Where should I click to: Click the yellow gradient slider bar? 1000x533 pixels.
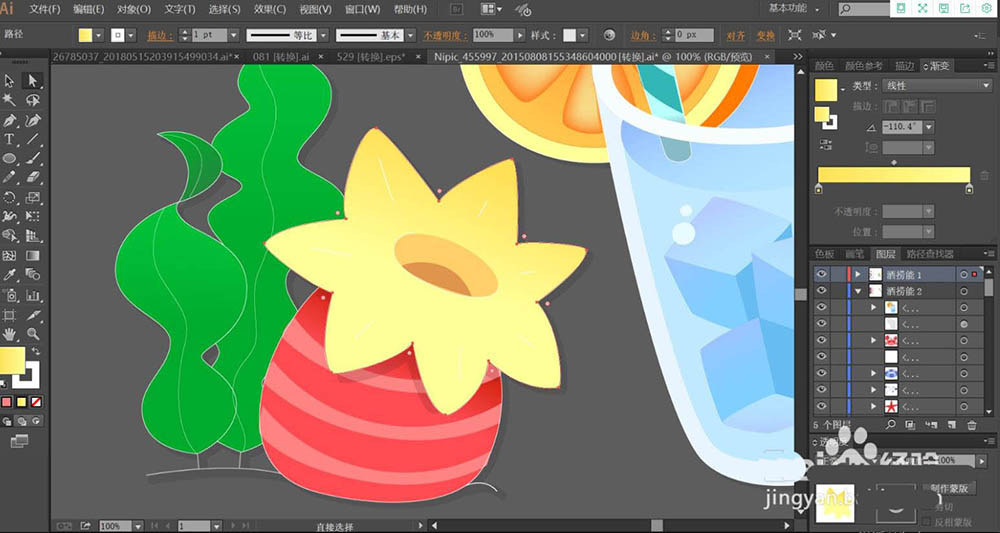tap(894, 175)
